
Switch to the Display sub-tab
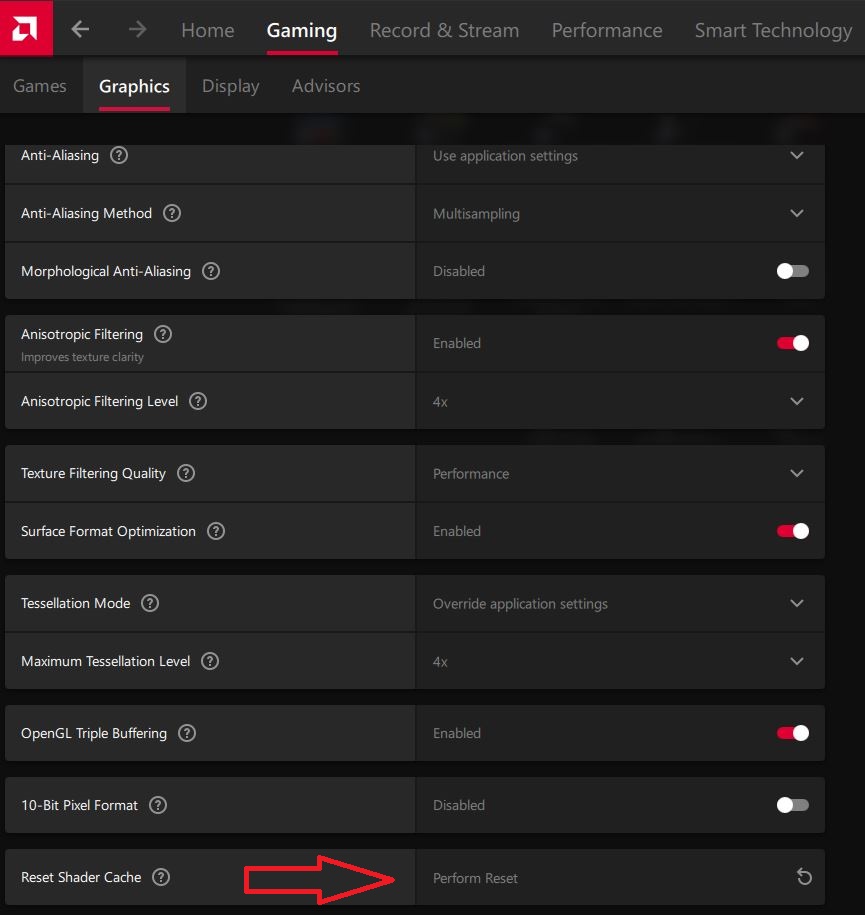click(231, 86)
